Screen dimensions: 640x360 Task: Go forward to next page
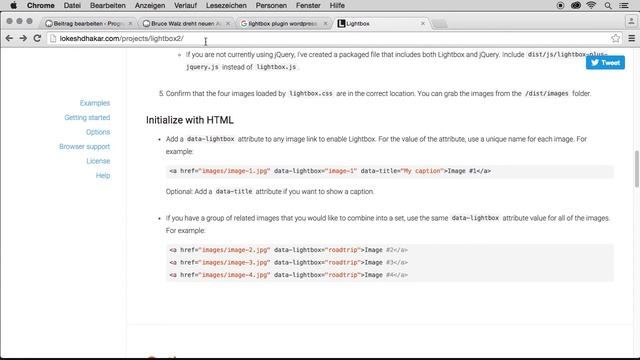23,38
